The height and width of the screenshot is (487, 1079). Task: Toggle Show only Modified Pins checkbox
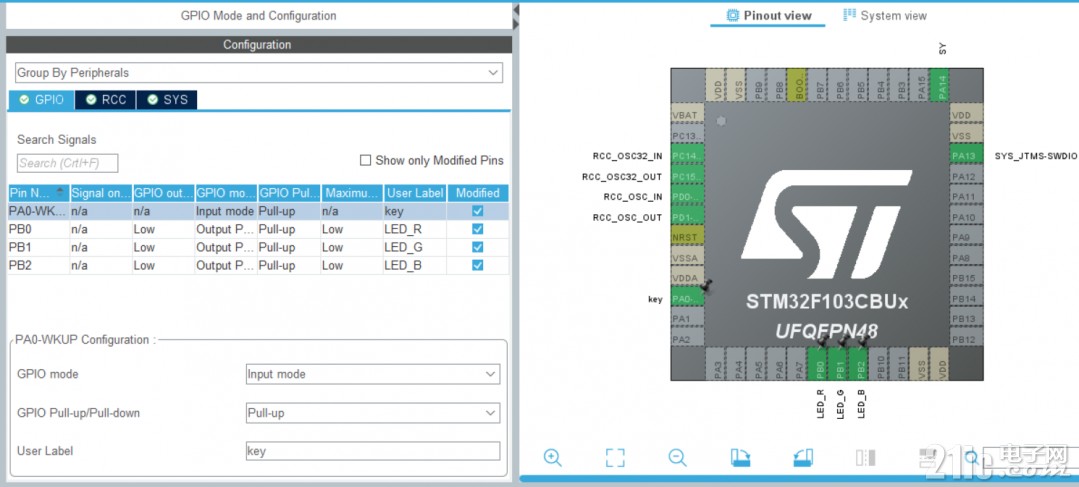click(x=365, y=160)
